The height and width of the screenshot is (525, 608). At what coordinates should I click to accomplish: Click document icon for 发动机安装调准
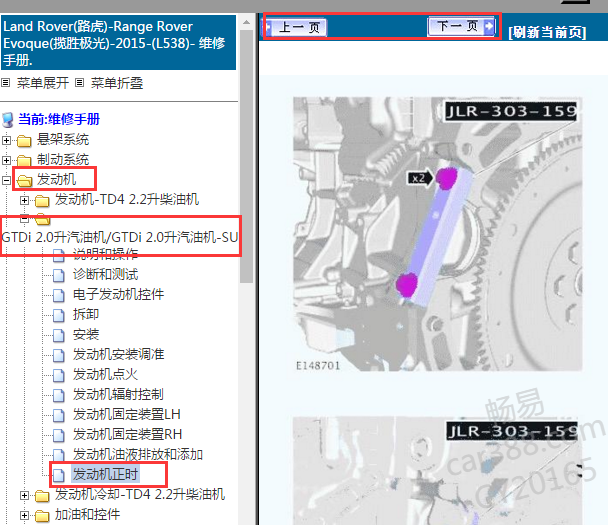point(59,355)
